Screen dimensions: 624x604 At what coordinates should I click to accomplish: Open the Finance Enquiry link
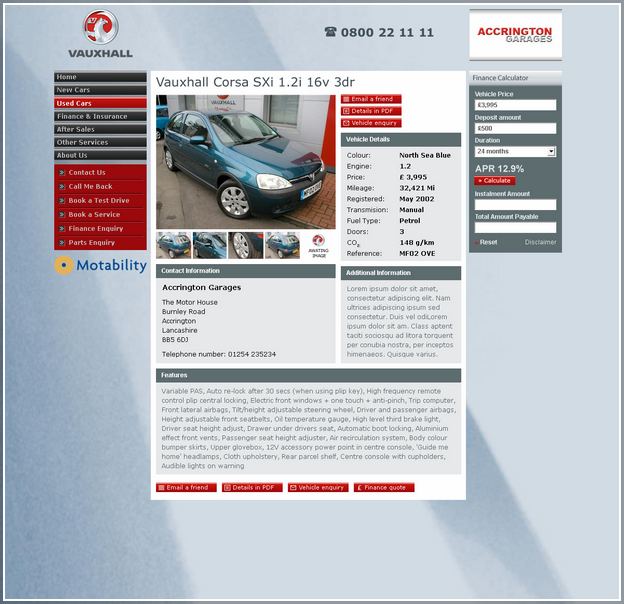pyautogui.click(x=96, y=228)
